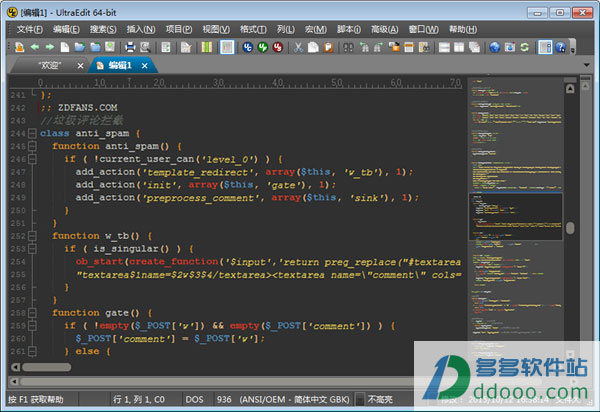The height and width of the screenshot is (412, 600).
Task: Click the vertical scrollbar round thumb
Action: [x=570, y=228]
